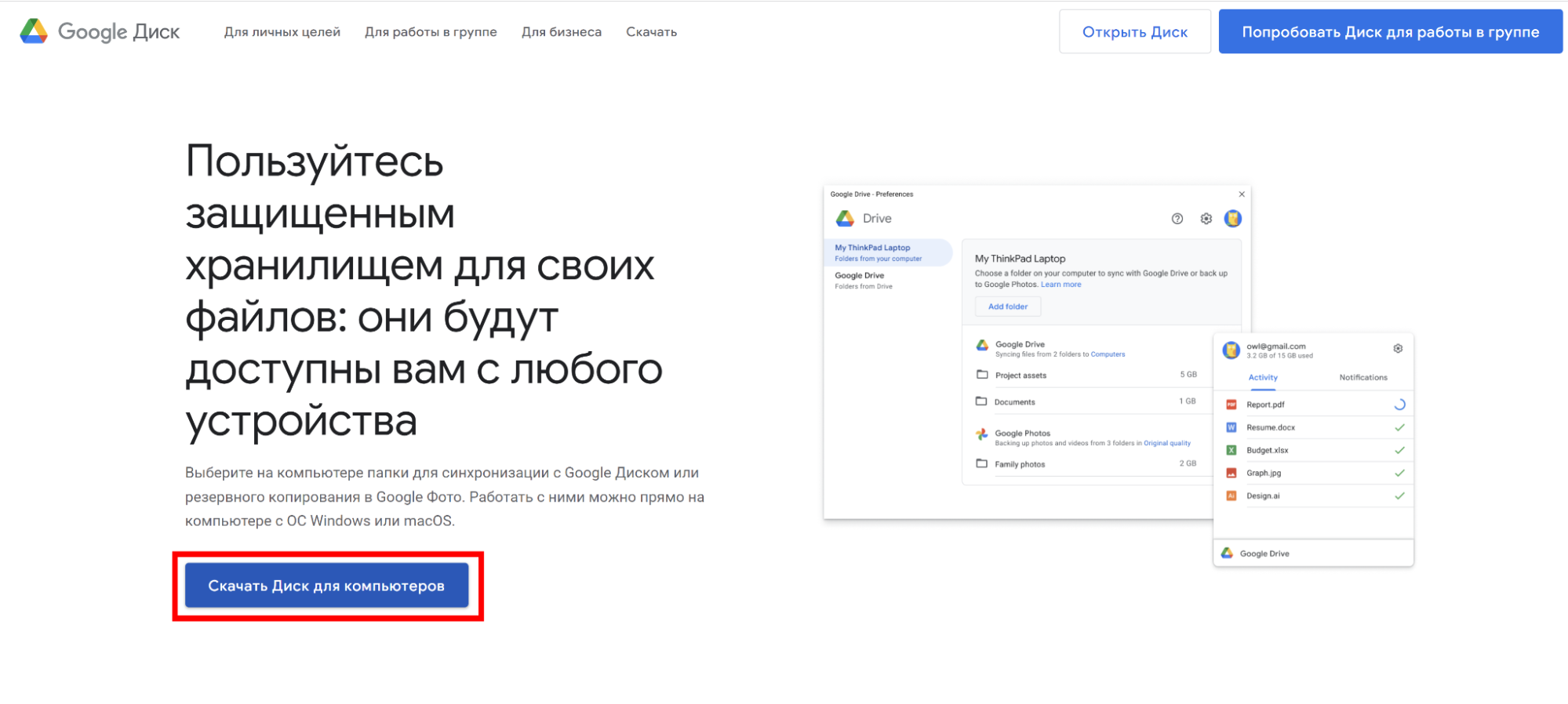Click the '3.2 GB of 15 GB used' text
The height and width of the screenshot is (704, 1568).
pos(1279,356)
